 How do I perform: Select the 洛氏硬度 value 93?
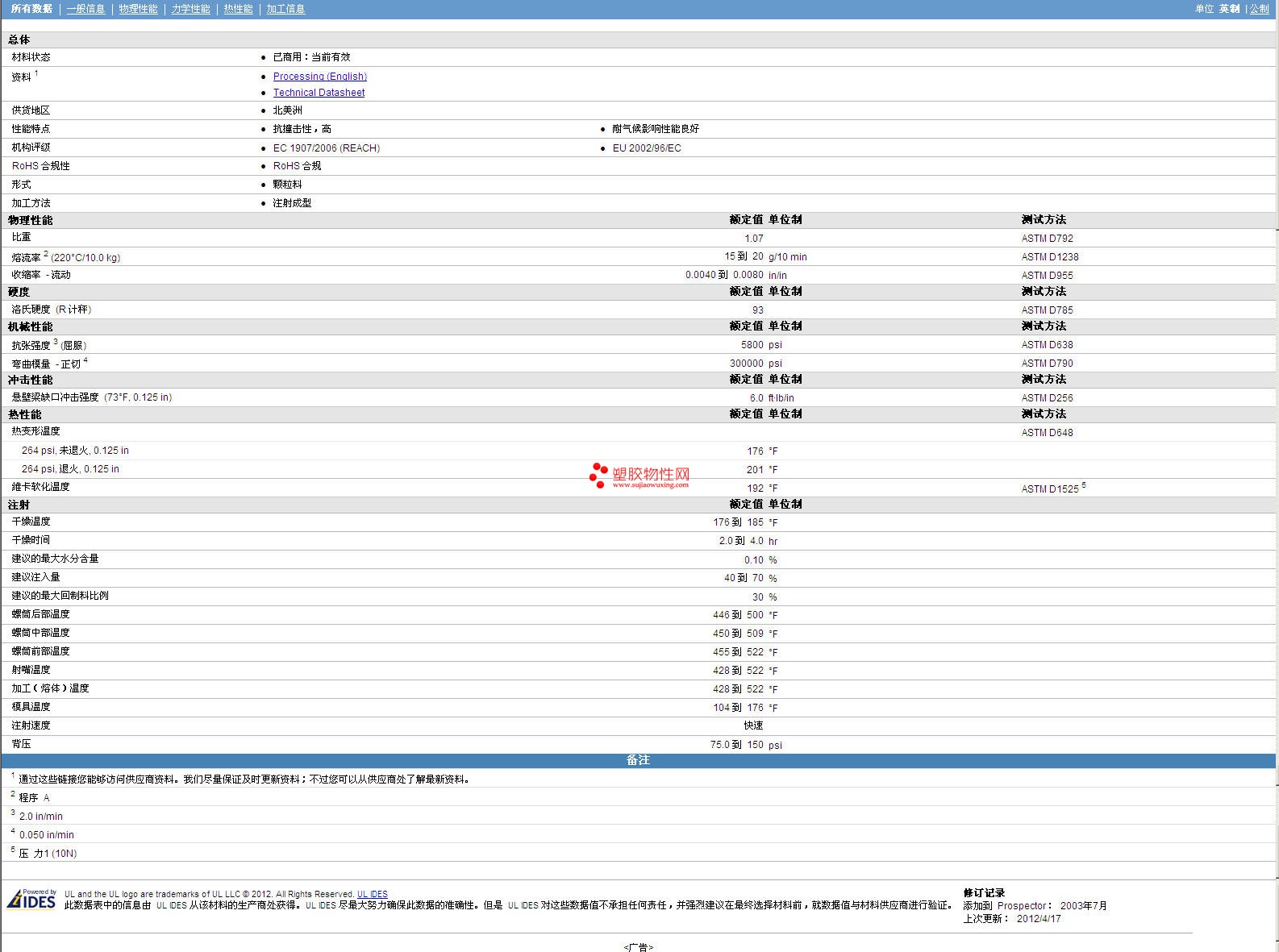point(758,310)
